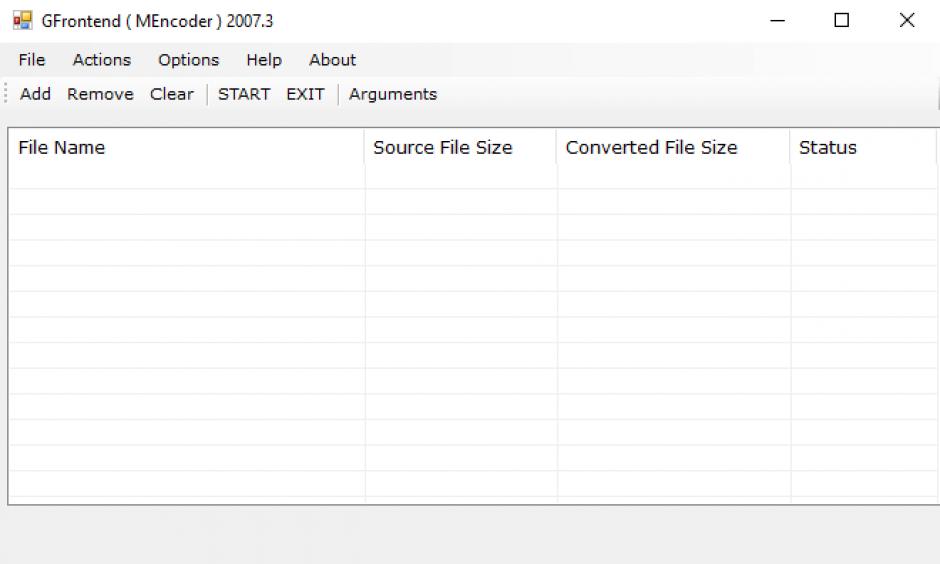
Task: Open Arguments from the toolbar
Action: (x=392, y=94)
